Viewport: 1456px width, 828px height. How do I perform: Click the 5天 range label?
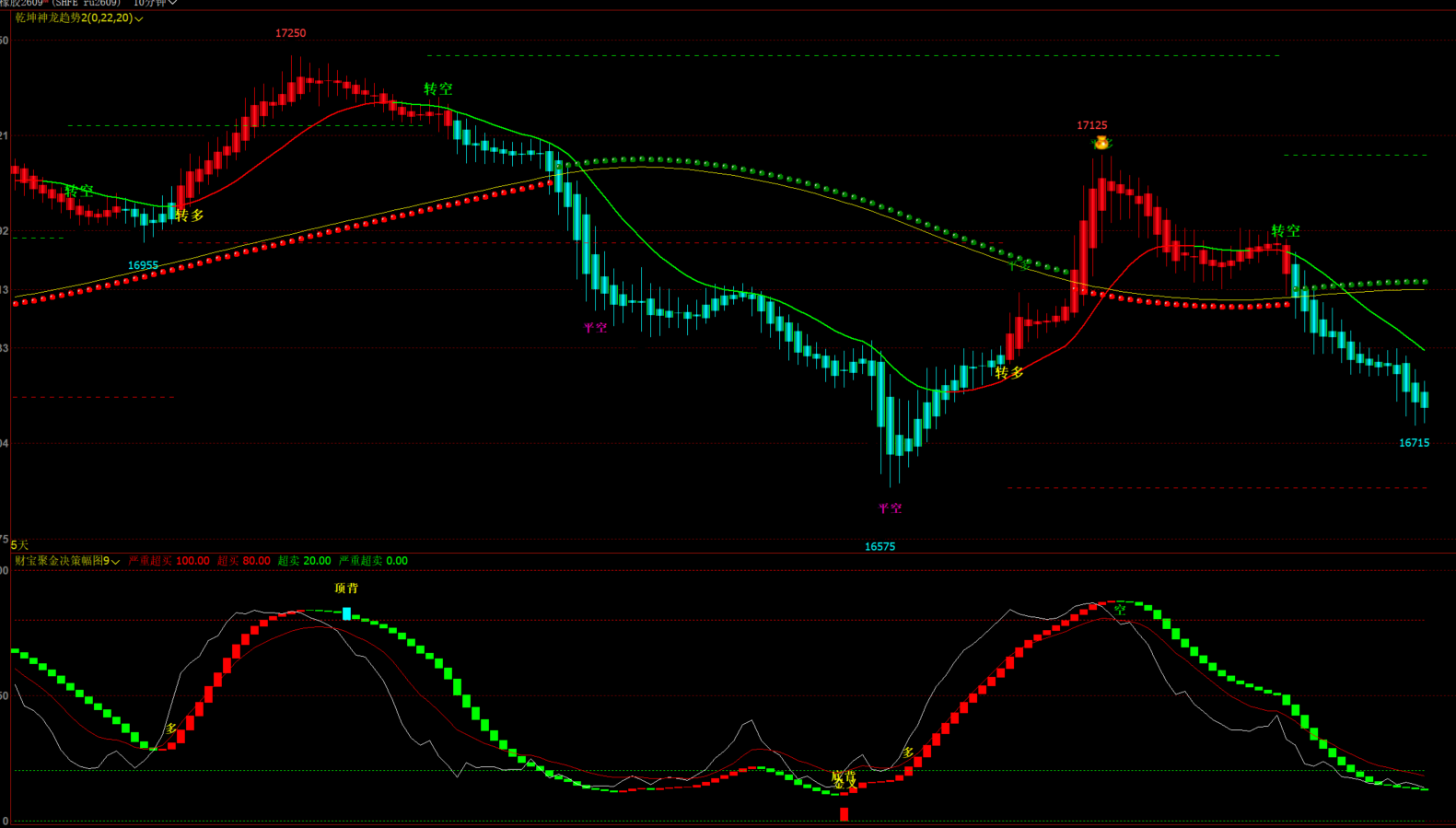pos(19,545)
